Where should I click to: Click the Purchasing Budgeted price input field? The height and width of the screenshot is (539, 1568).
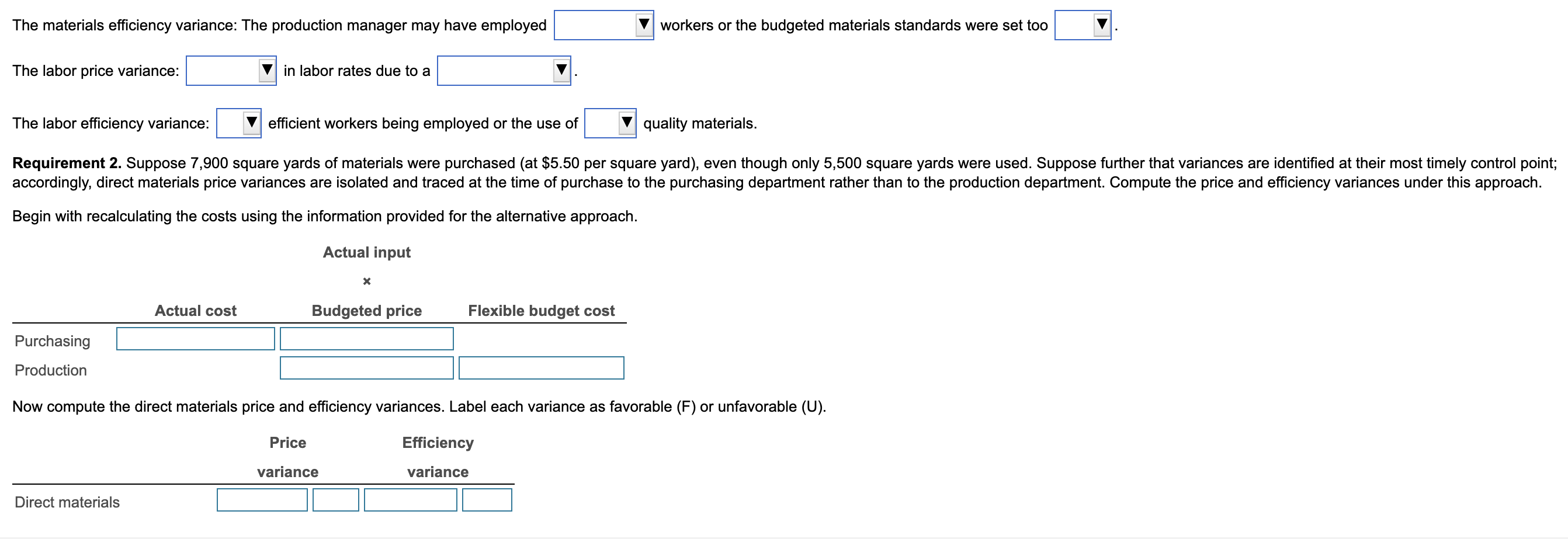[x=366, y=339]
